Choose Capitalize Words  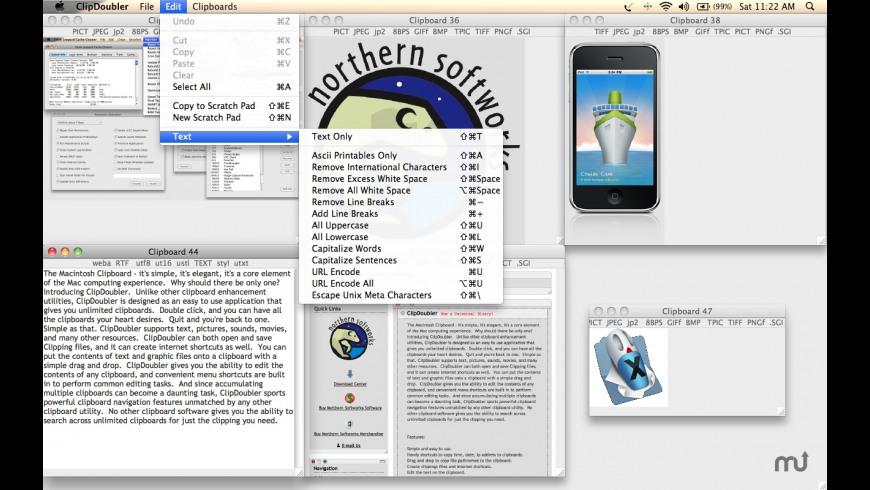[x=401, y=249]
